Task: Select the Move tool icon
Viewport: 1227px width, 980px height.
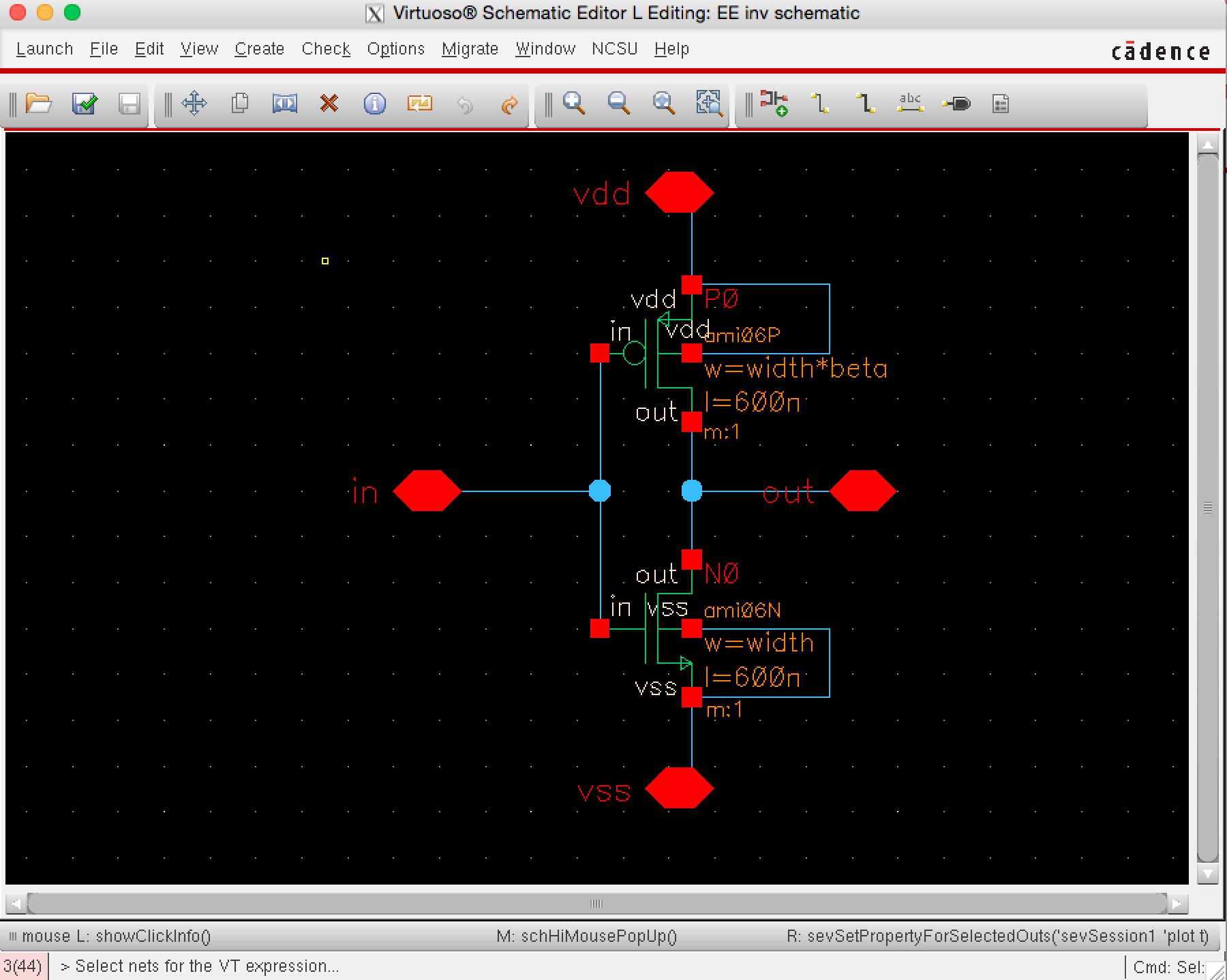Action: [194, 104]
